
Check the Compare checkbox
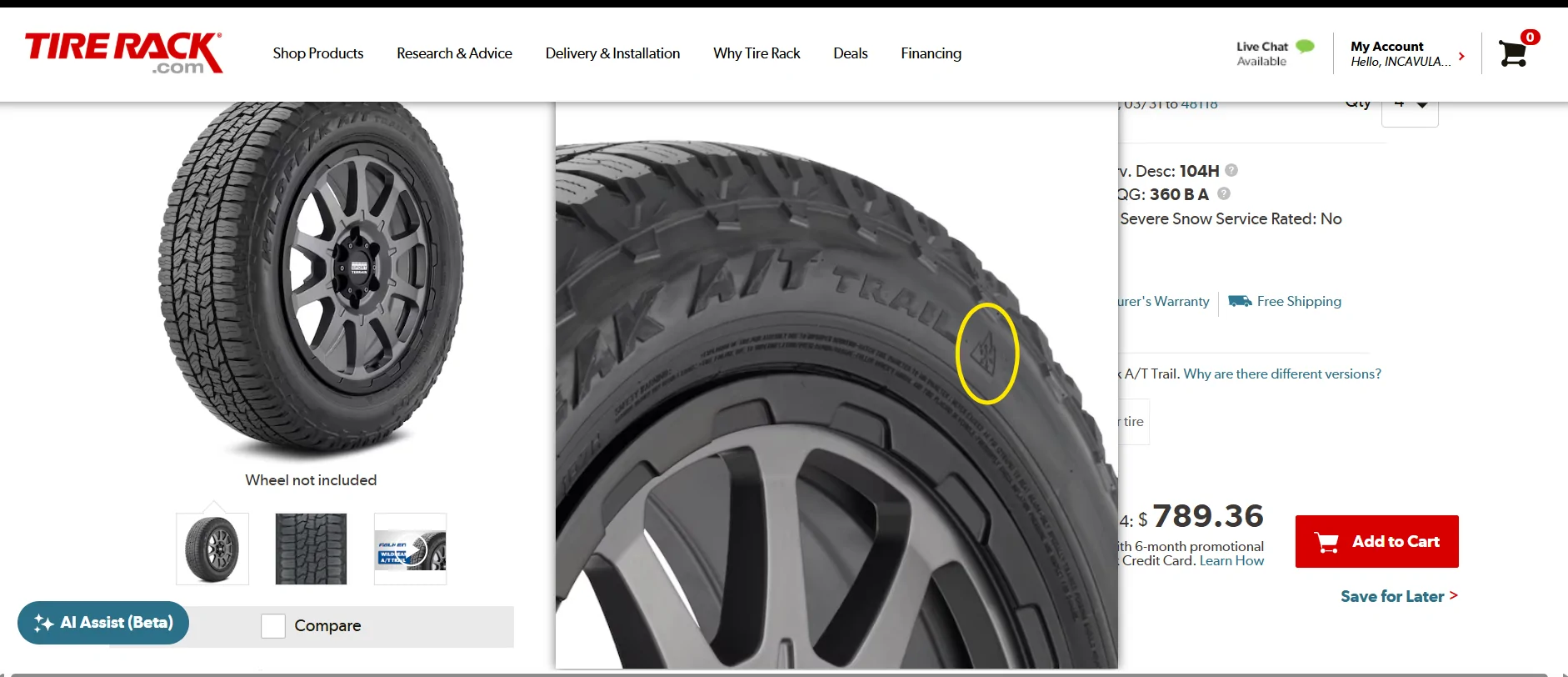pyautogui.click(x=273, y=626)
